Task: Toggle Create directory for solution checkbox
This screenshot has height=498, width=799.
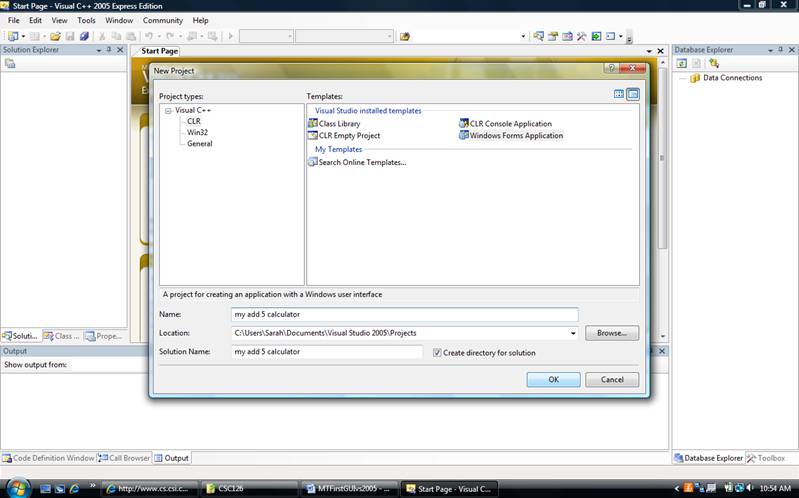Action: [437, 352]
